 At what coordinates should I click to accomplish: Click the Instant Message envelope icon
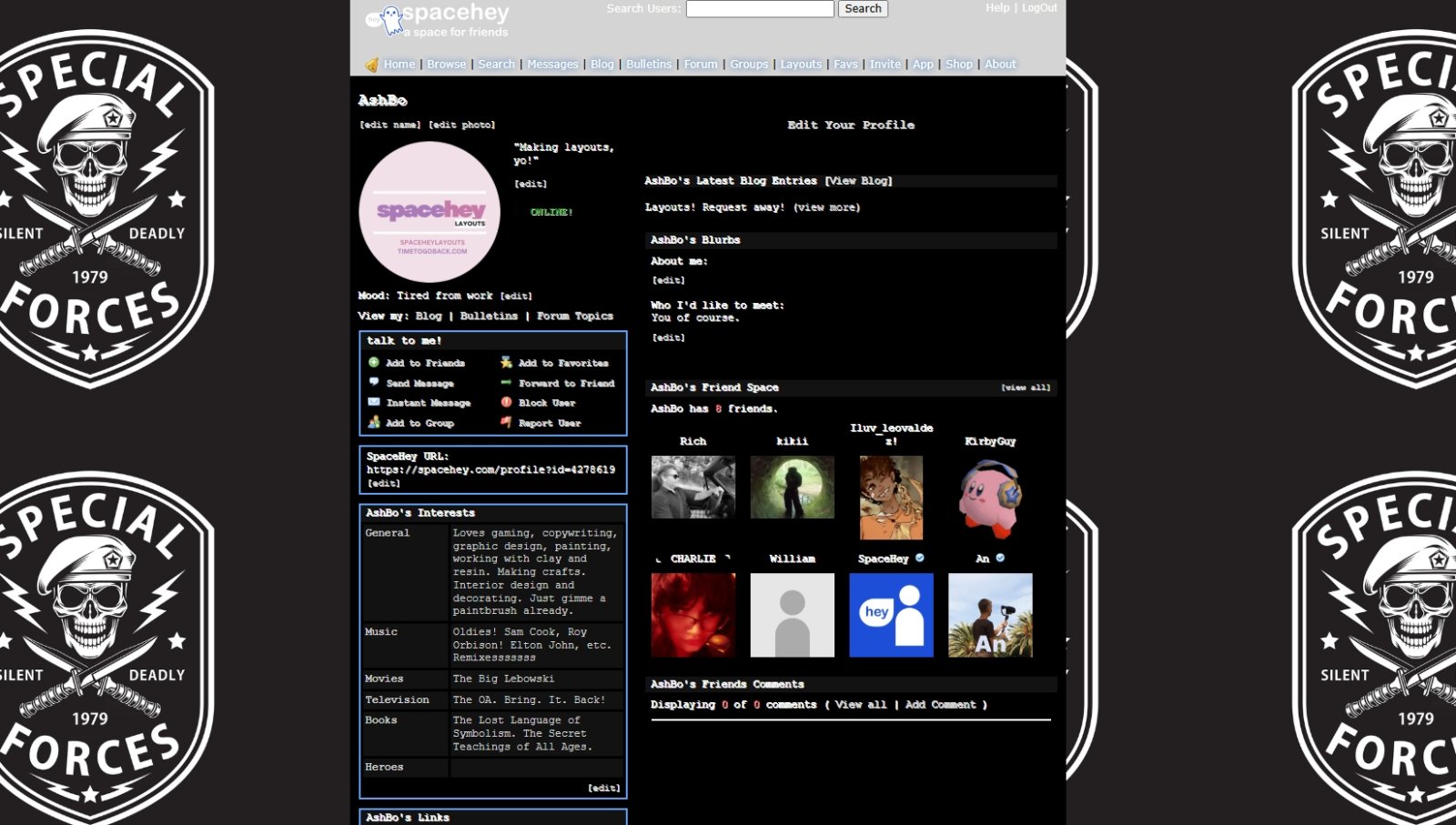pos(373,402)
